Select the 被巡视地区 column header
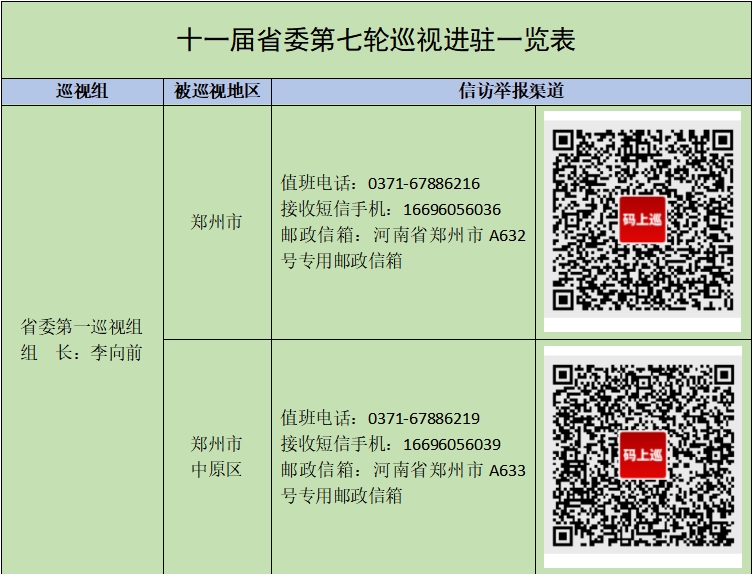 point(217,91)
